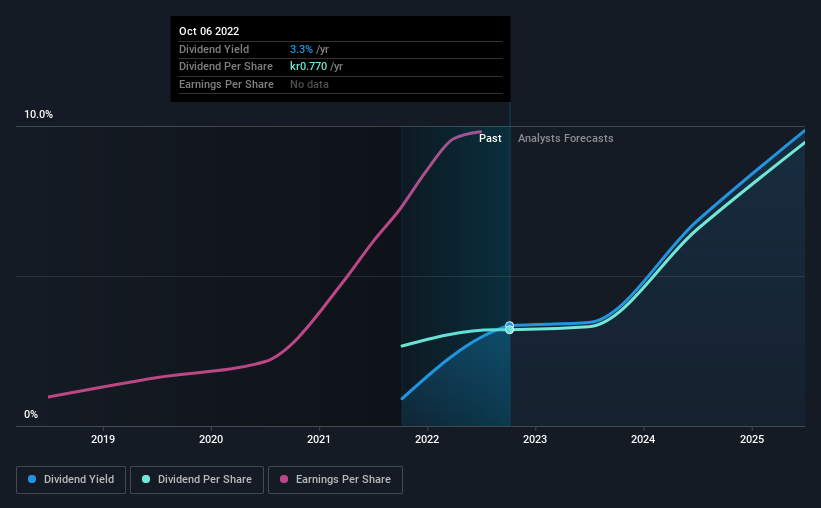
Task: Select the 2020 x-axis label
Action: pyautogui.click(x=211, y=439)
